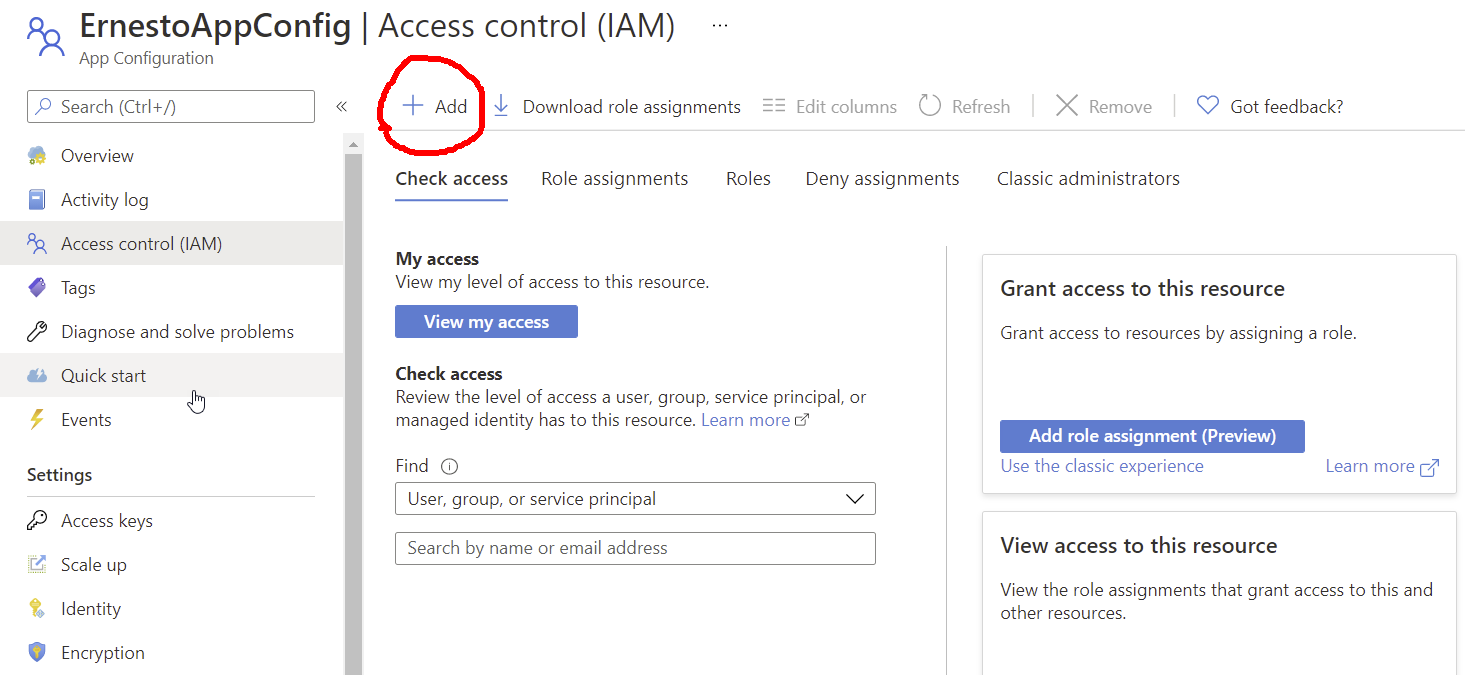Click the external link icon after Learn more
The height and width of the screenshot is (675, 1465).
point(801,421)
